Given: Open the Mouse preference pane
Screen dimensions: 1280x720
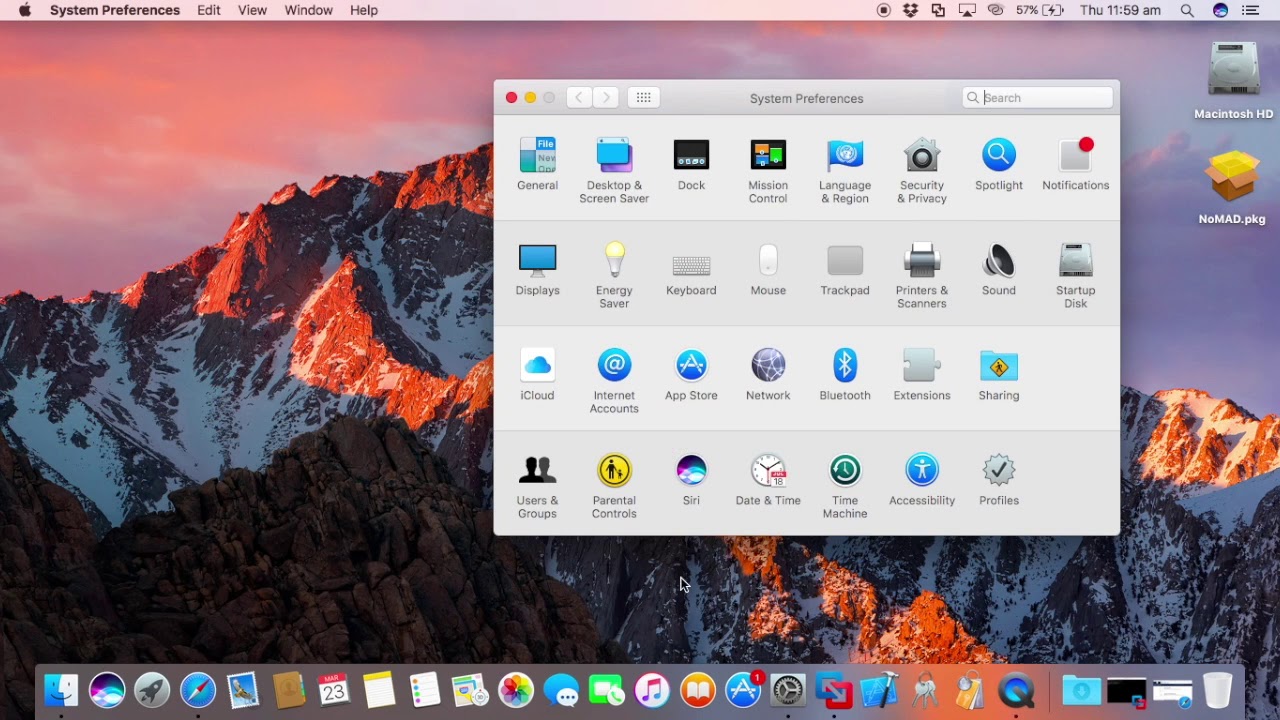Looking at the screenshot, I should coord(768,269).
